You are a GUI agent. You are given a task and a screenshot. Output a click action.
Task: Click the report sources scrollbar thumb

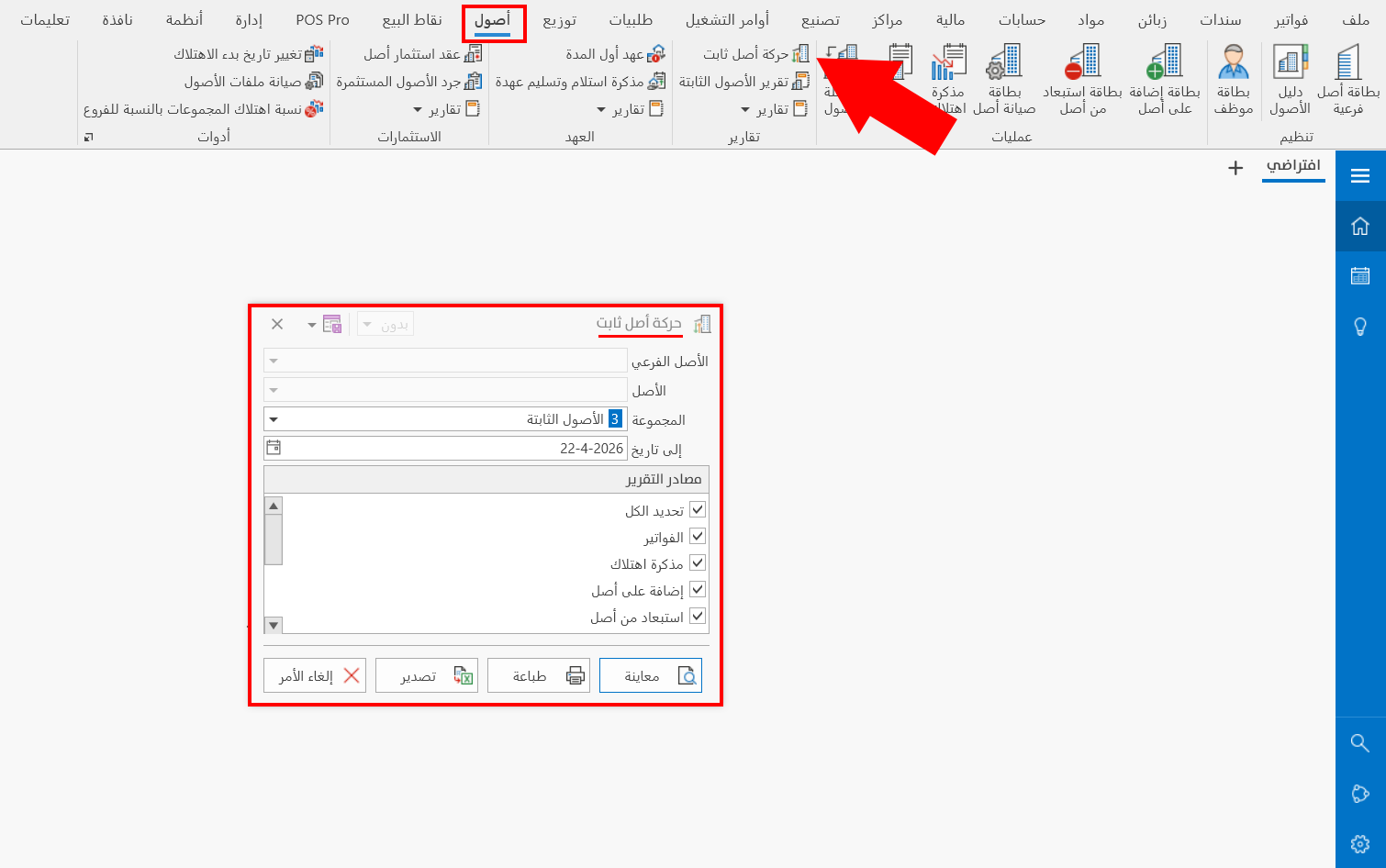coord(274,540)
